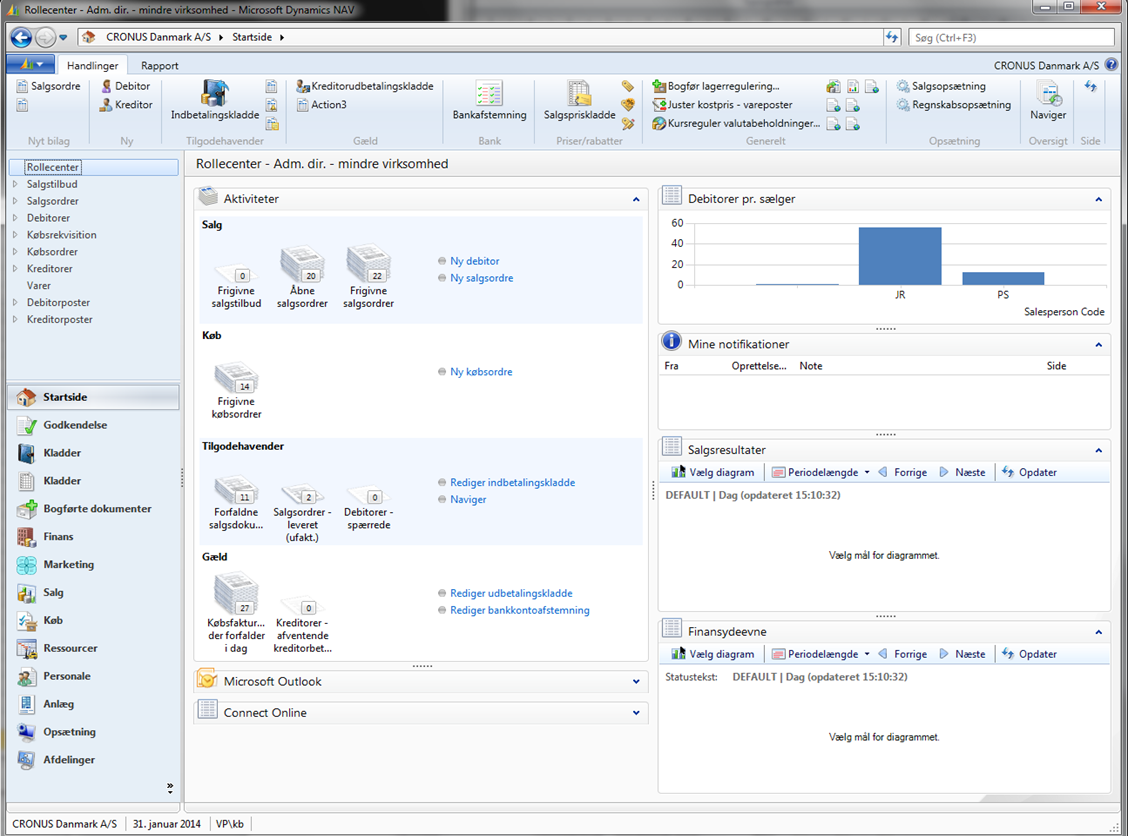The height and width of the screenshot is (836, 1128).
Task: Expand the Kreditorposter tree node
Action: 15,319
